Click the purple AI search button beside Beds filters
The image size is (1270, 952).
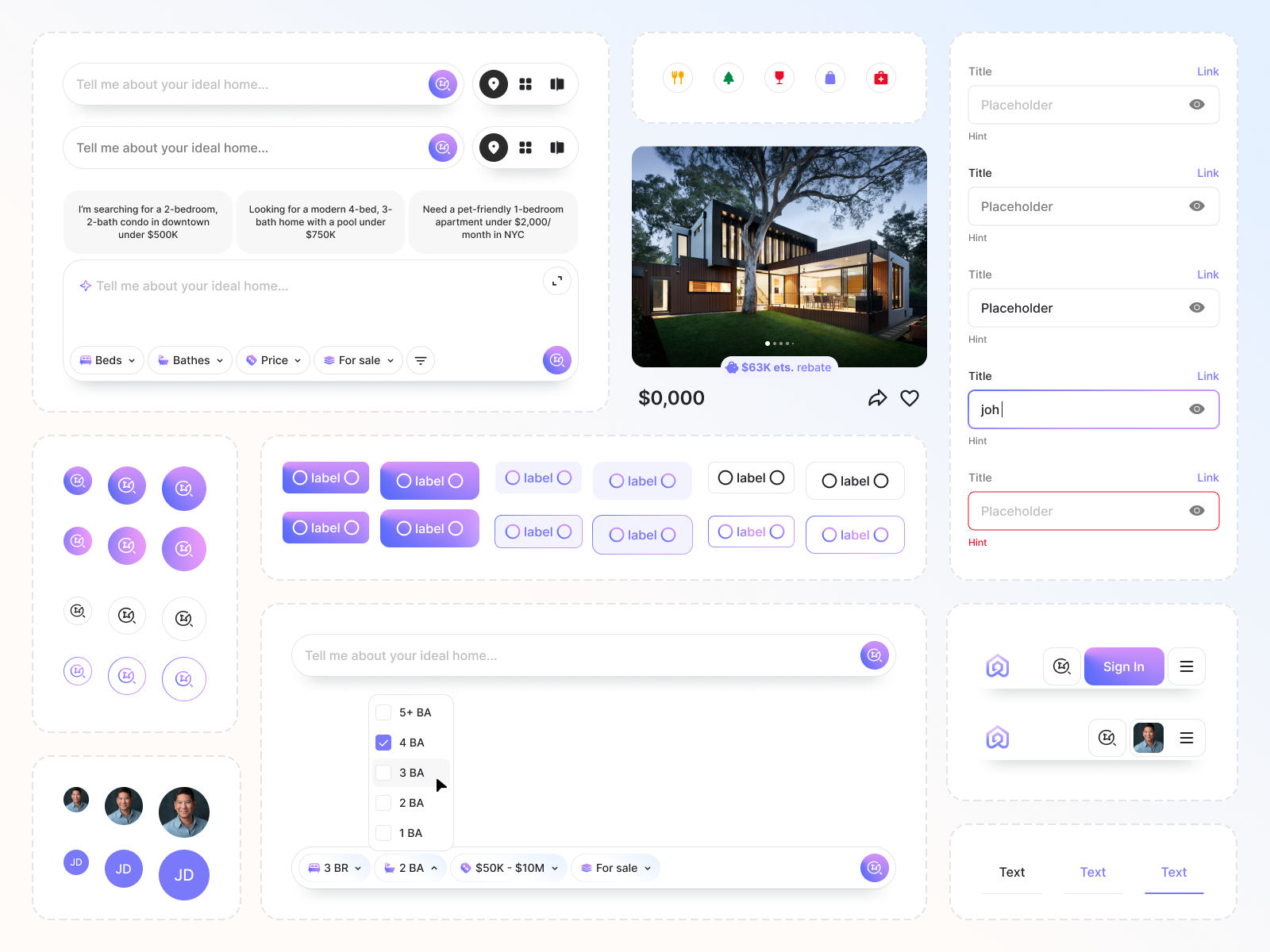pos(557,360)
